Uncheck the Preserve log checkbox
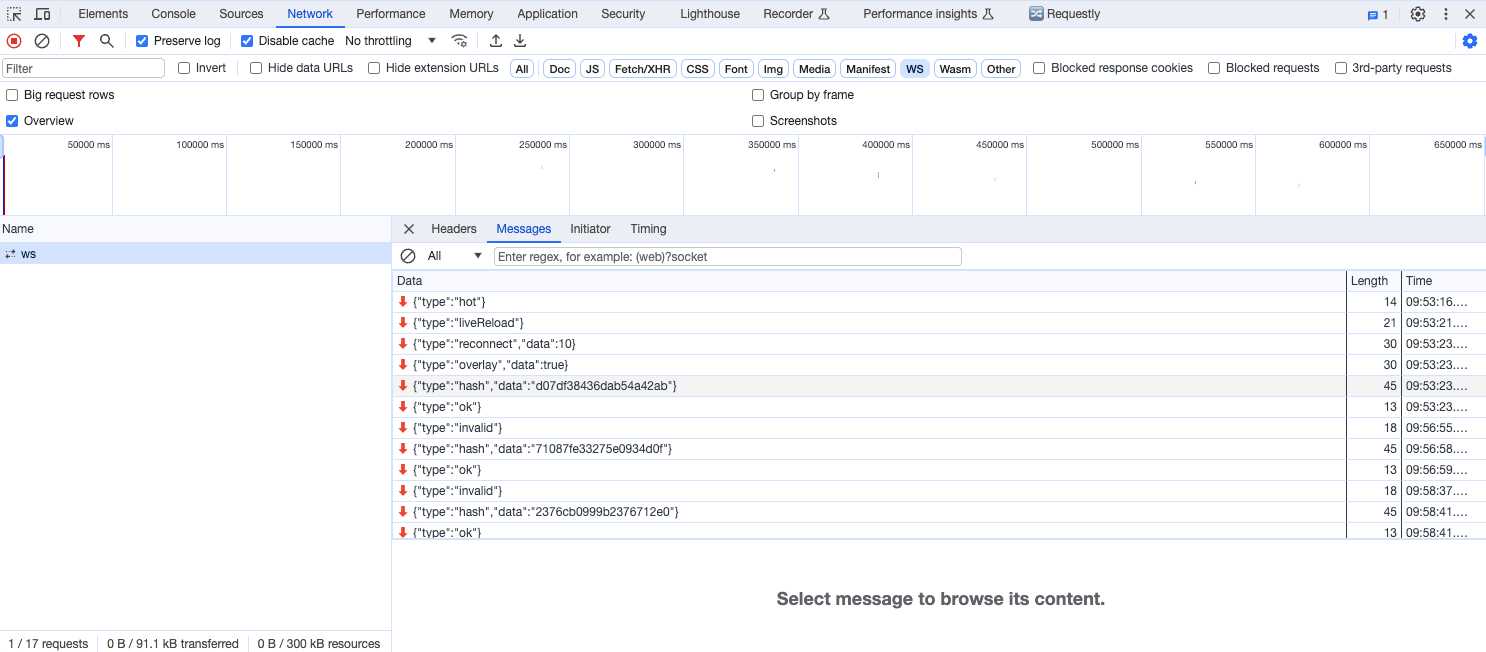Screen dimensions: 1486x652 tap(142, 41)
